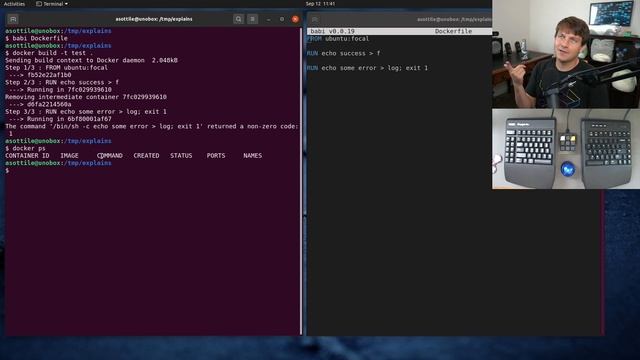Click the IMAGE column header
Screen dimensions: 640x360
pos(69,156)
